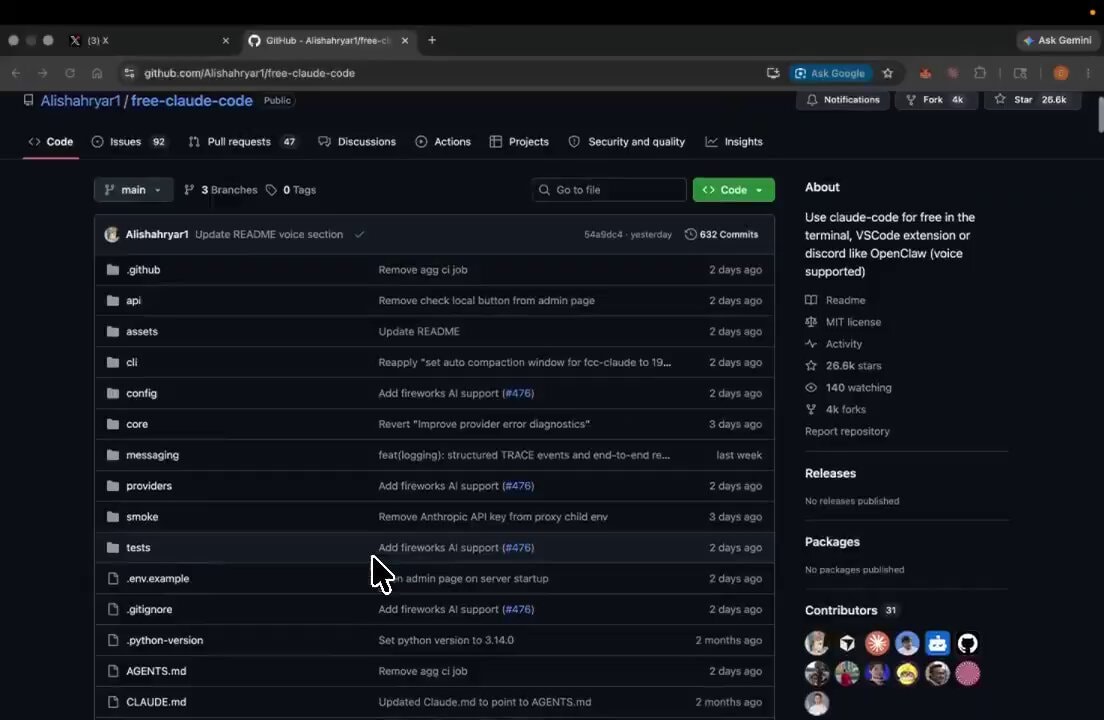This screenshot has height=720, width=1104.
Task: Open 'Remove agg ci job' .github commit message
Action: point(422,270)
